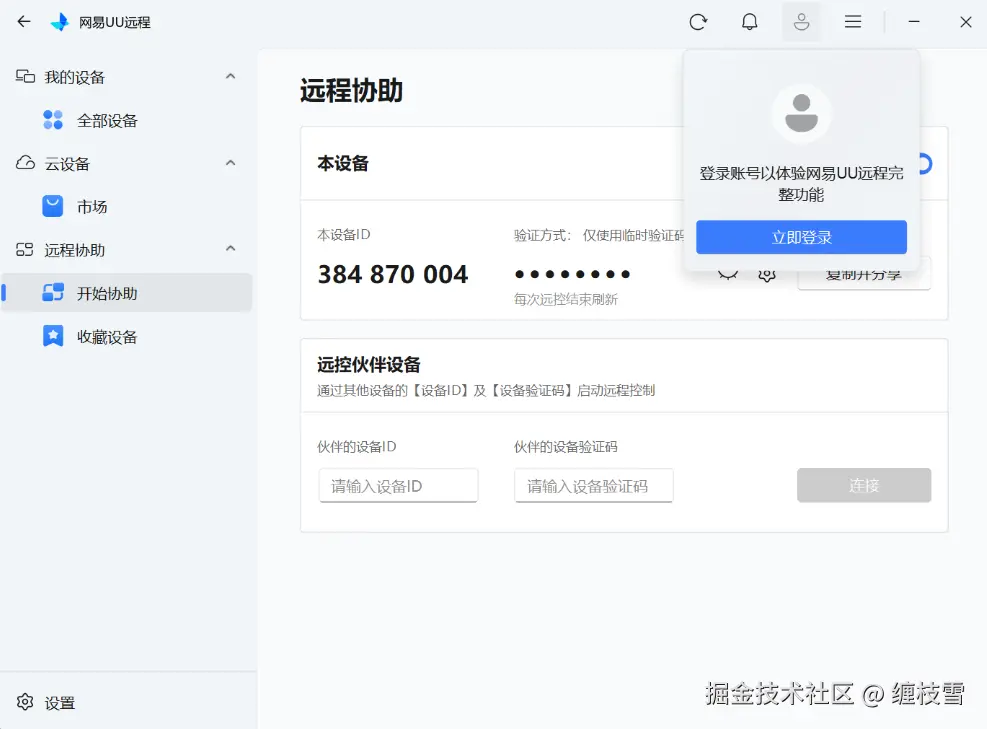The height and width of the screenshot is (729, 987).
Task: Open 收藏设备 in the sidebar
Action: pyautogui.click(x=126, y=337)
